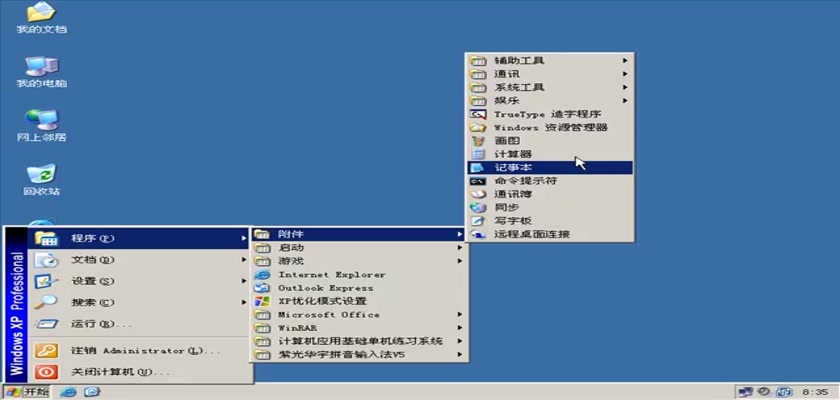Screen dimensions: 840x400
Task: Click the second quick launch icon beside IE
Action: click(92, 392)
